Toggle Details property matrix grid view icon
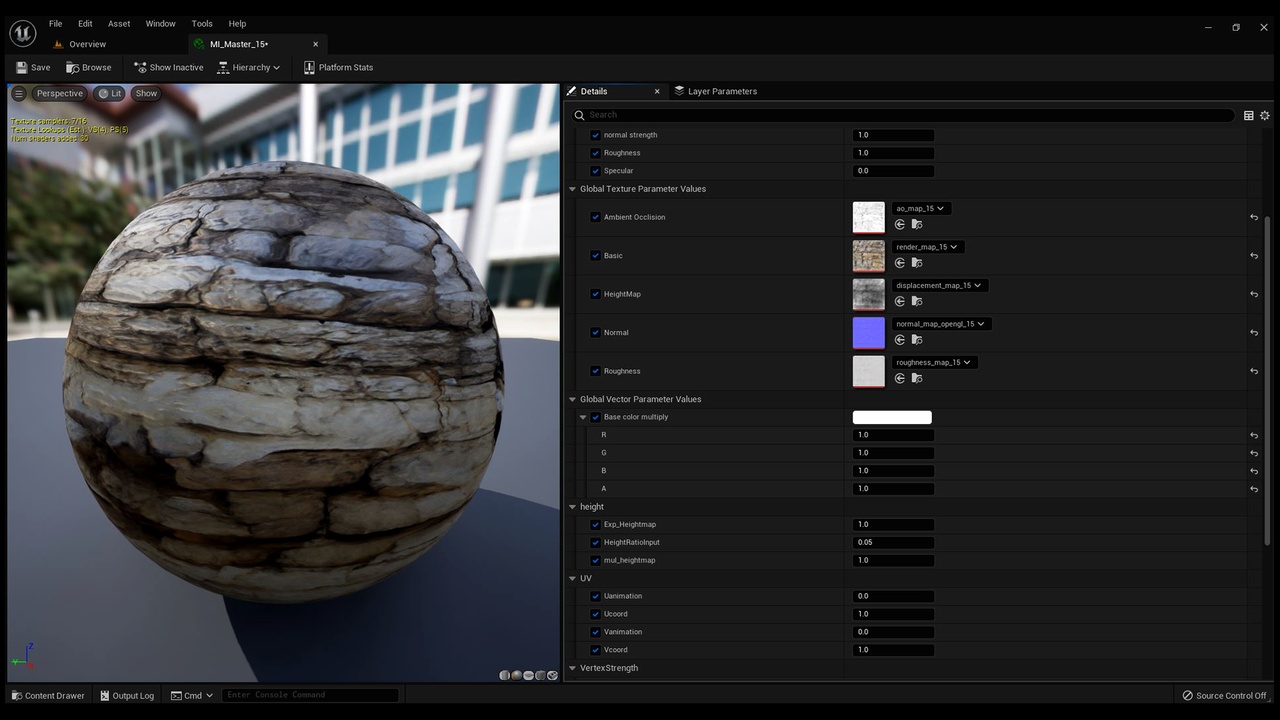The image size is (1280, 720). pyautogui.click(x=1248, y=115)
